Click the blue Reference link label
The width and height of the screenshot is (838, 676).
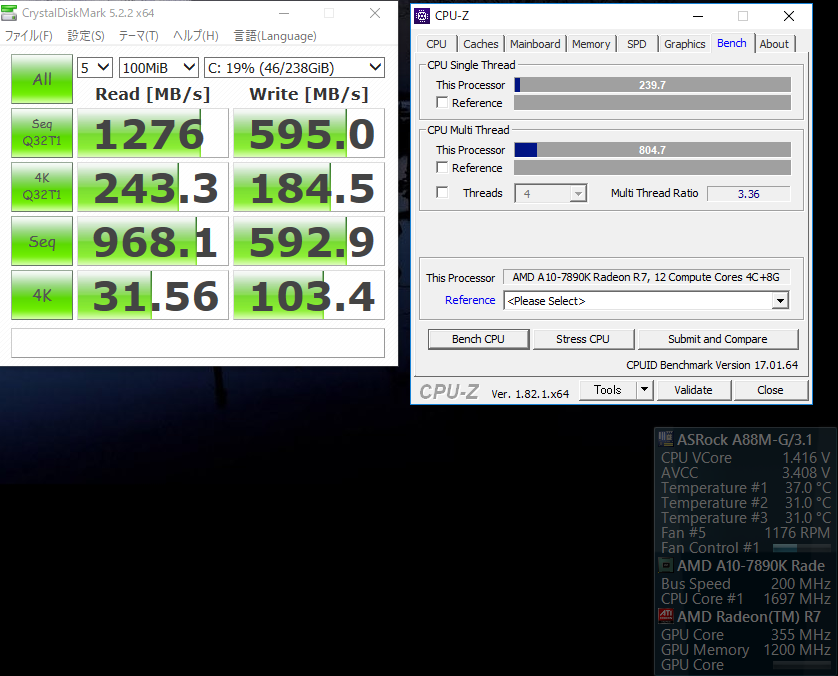coord(470,300)
